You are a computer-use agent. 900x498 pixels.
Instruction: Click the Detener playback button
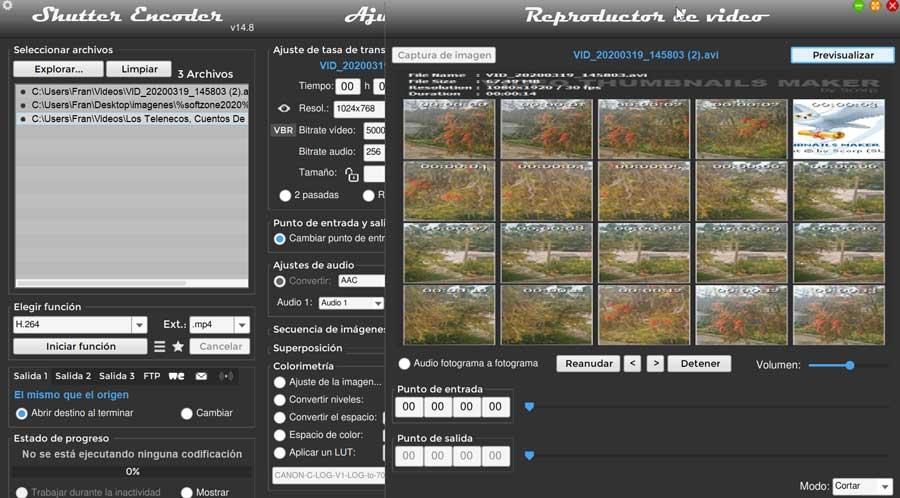click(x=700, y=363)
